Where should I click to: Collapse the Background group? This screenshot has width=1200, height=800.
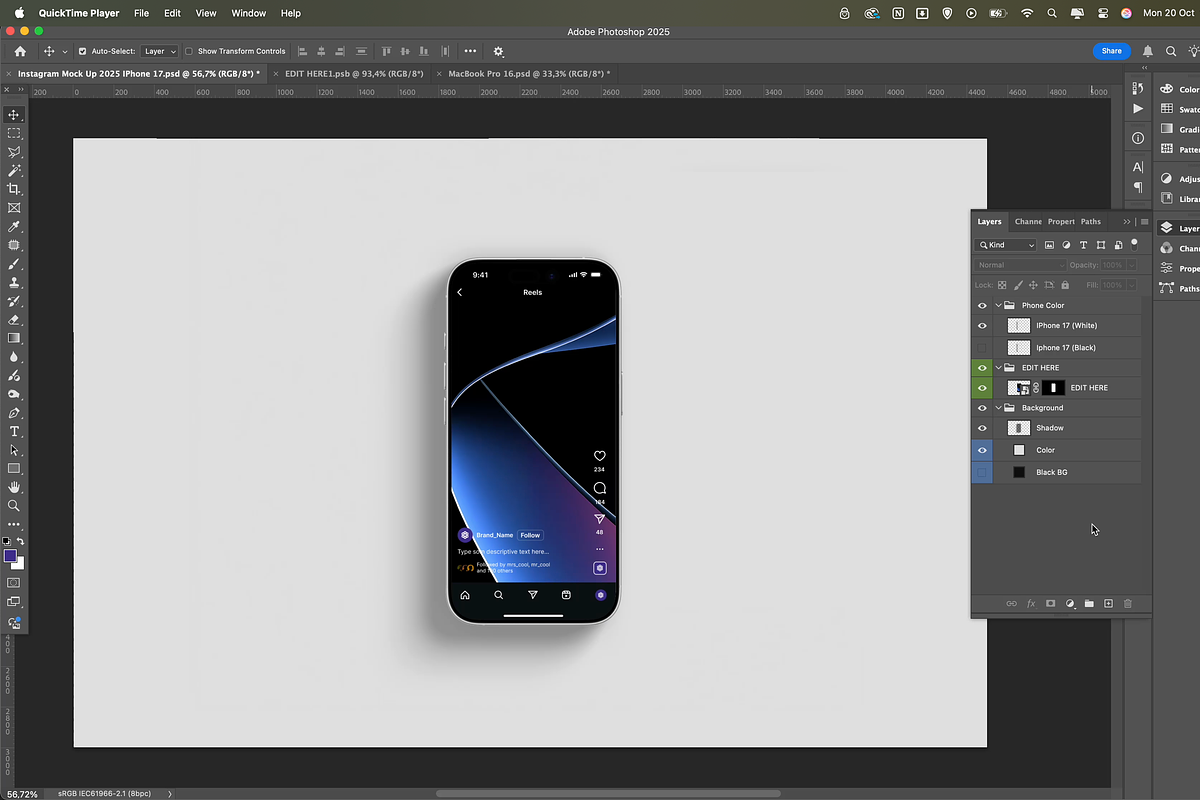point(998,408)
